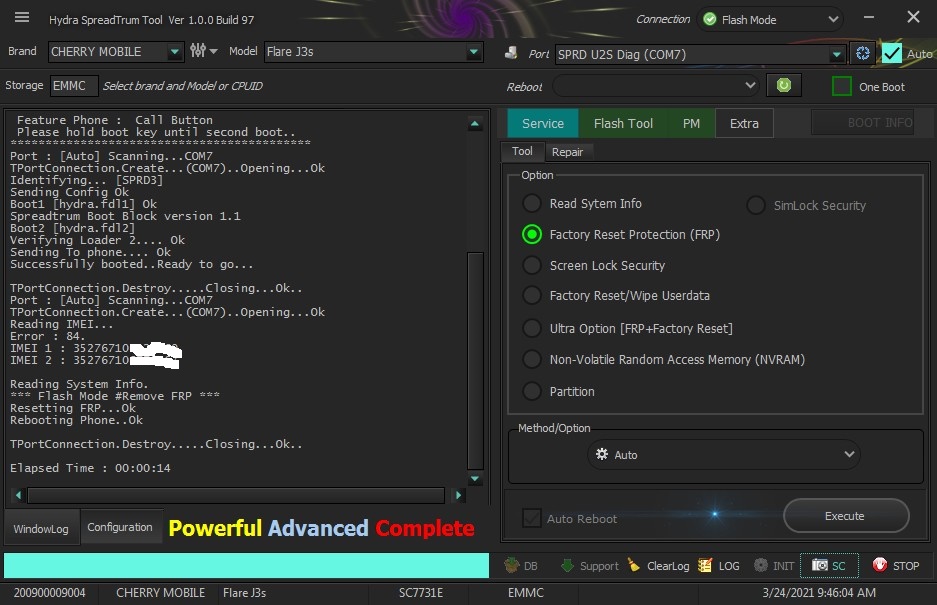Click the brand filter settings icon
This screenshot has height=605, width=937.
[x=198, y=51]
